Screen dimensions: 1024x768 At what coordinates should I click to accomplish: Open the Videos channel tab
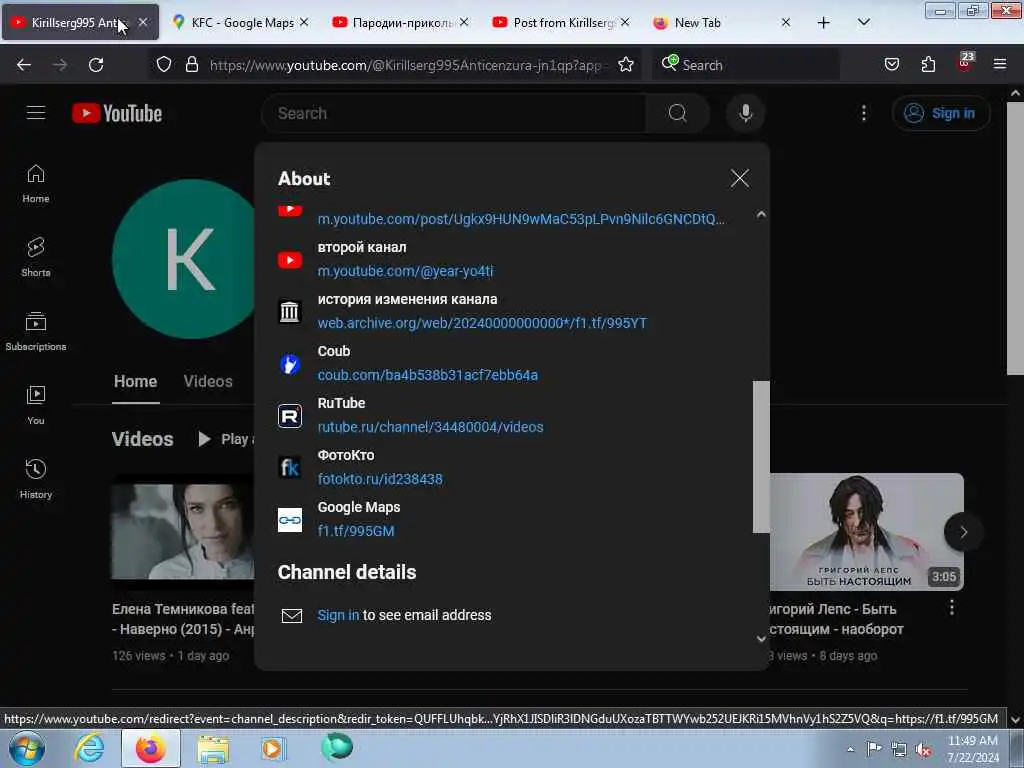[208, 381]
